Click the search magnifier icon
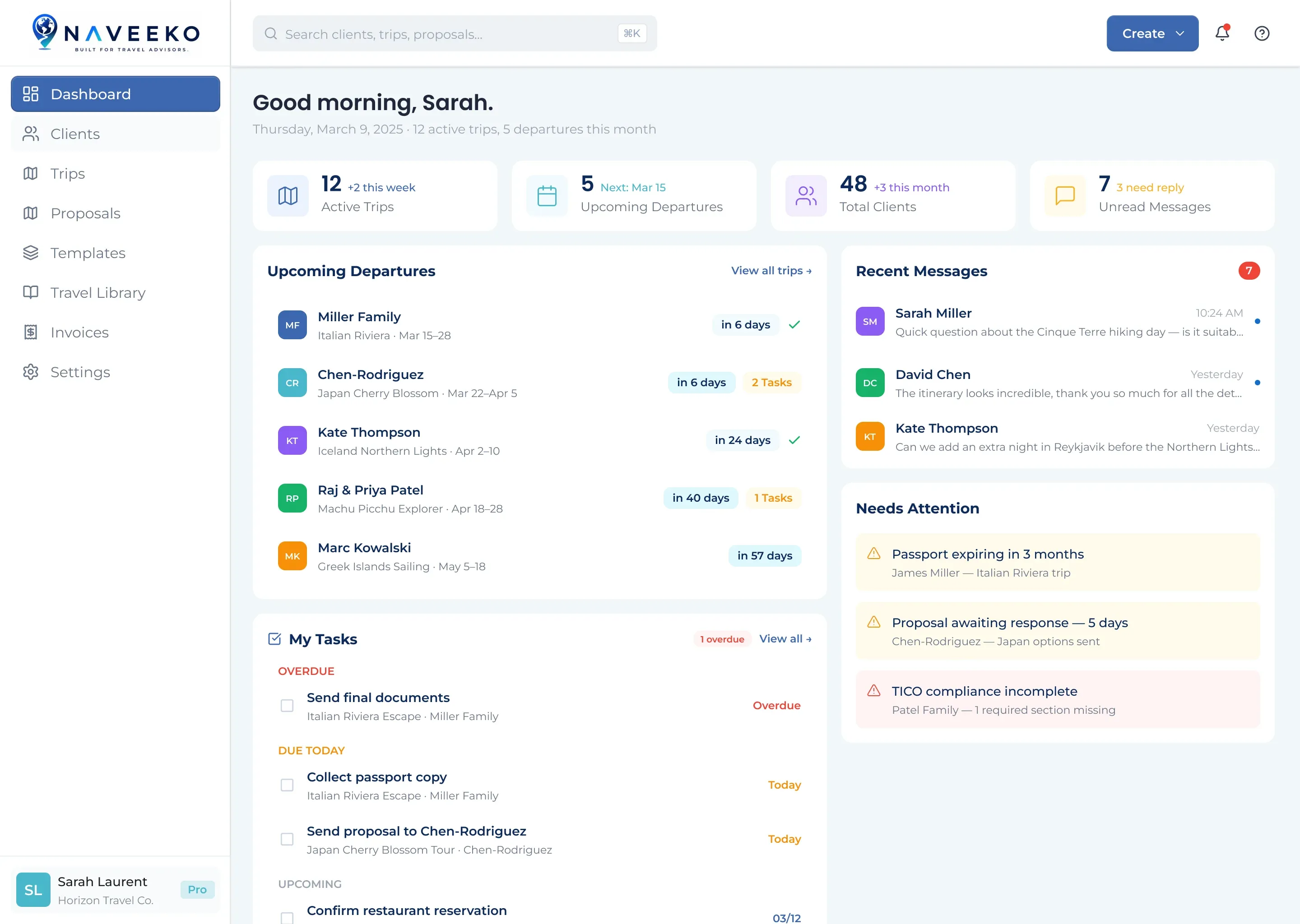1300x924 pixels. point(271,33)
